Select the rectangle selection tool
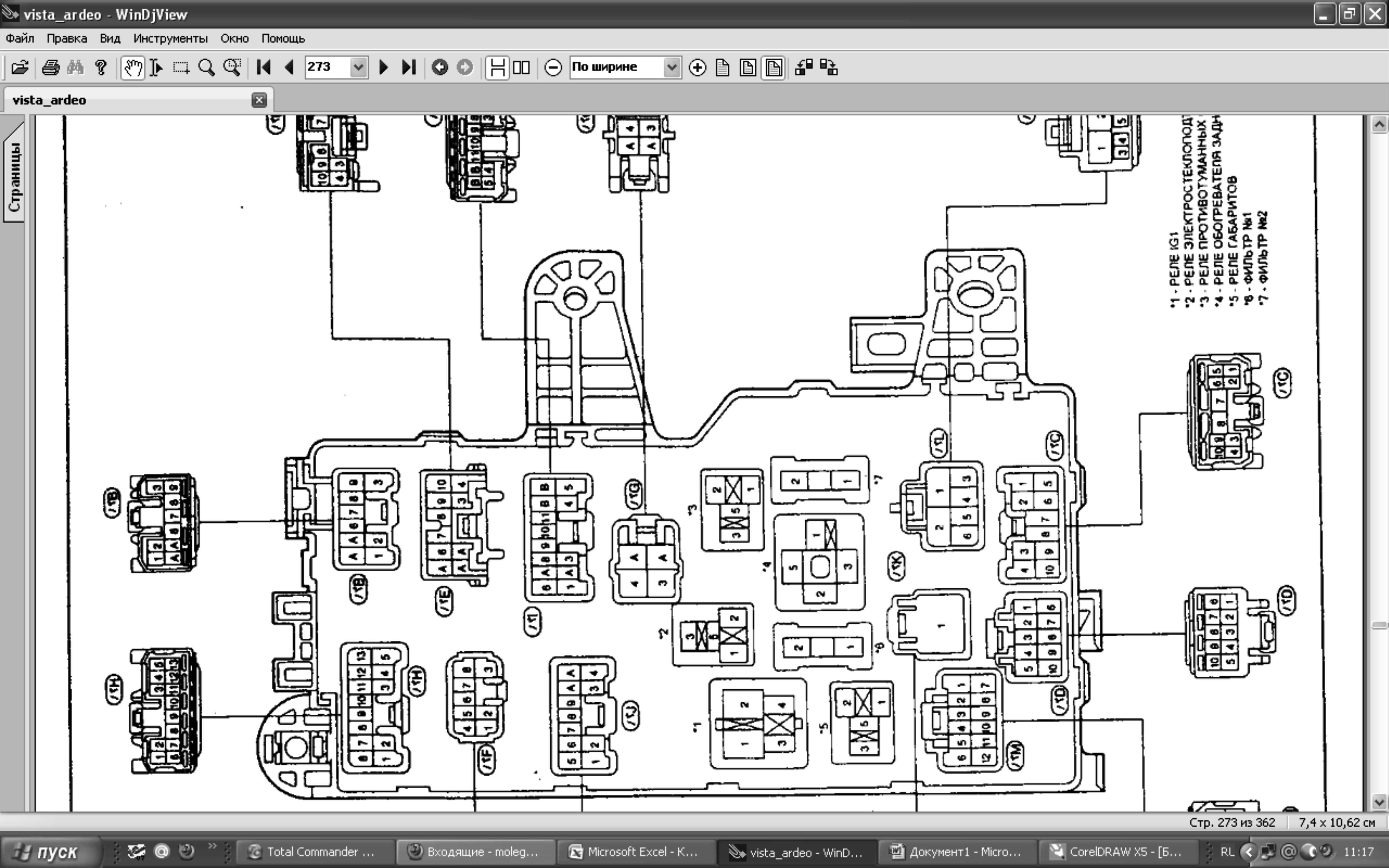The width and height of the screenshot is (1389, 868). pyautogui.click(x=182, y=68)
